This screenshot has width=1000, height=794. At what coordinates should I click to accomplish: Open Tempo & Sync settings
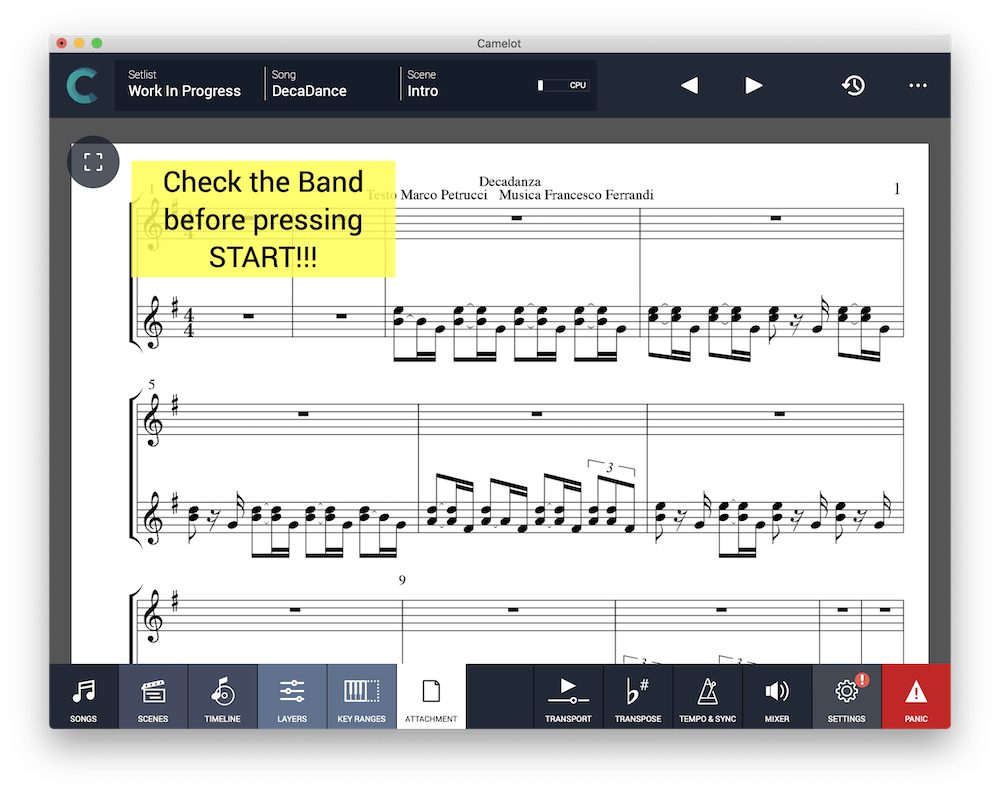(x=707, y=696)
